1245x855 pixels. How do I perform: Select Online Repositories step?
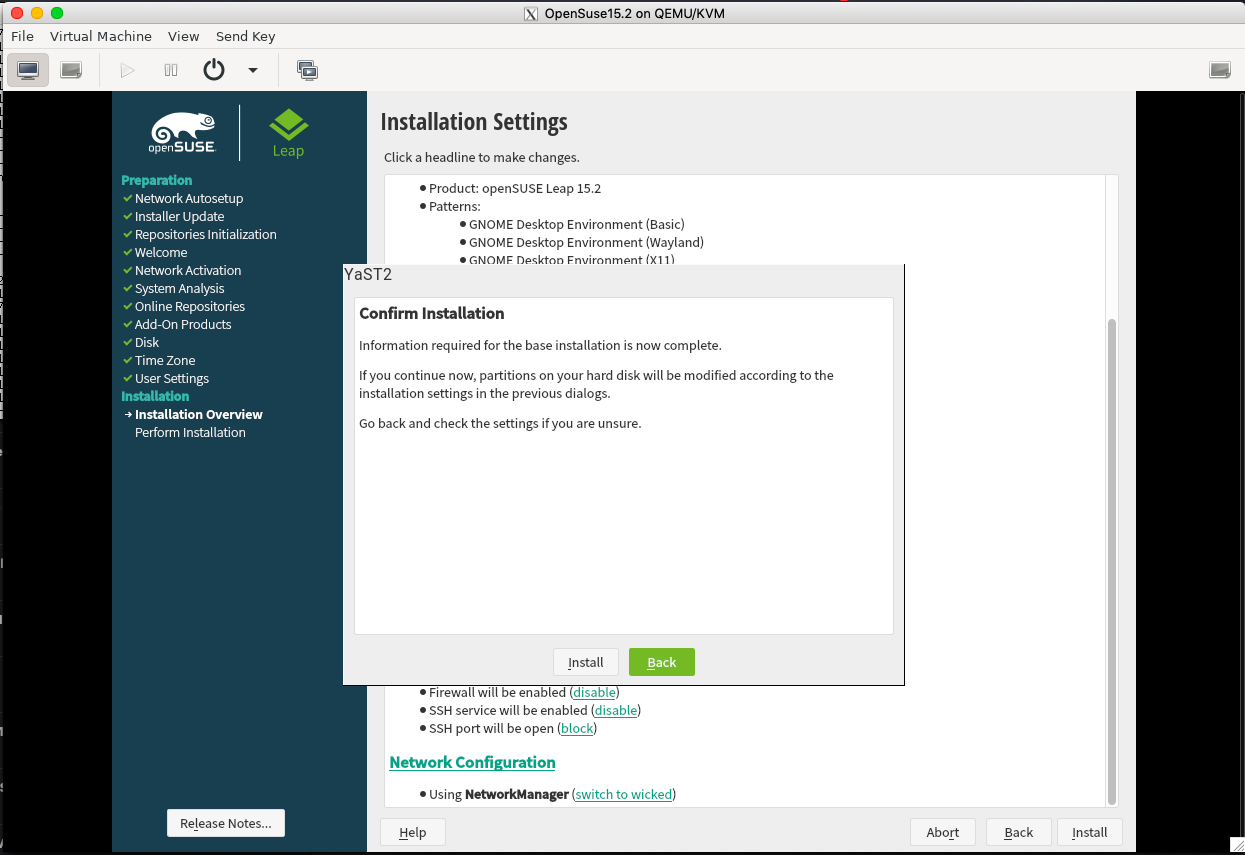pos(190,306)
